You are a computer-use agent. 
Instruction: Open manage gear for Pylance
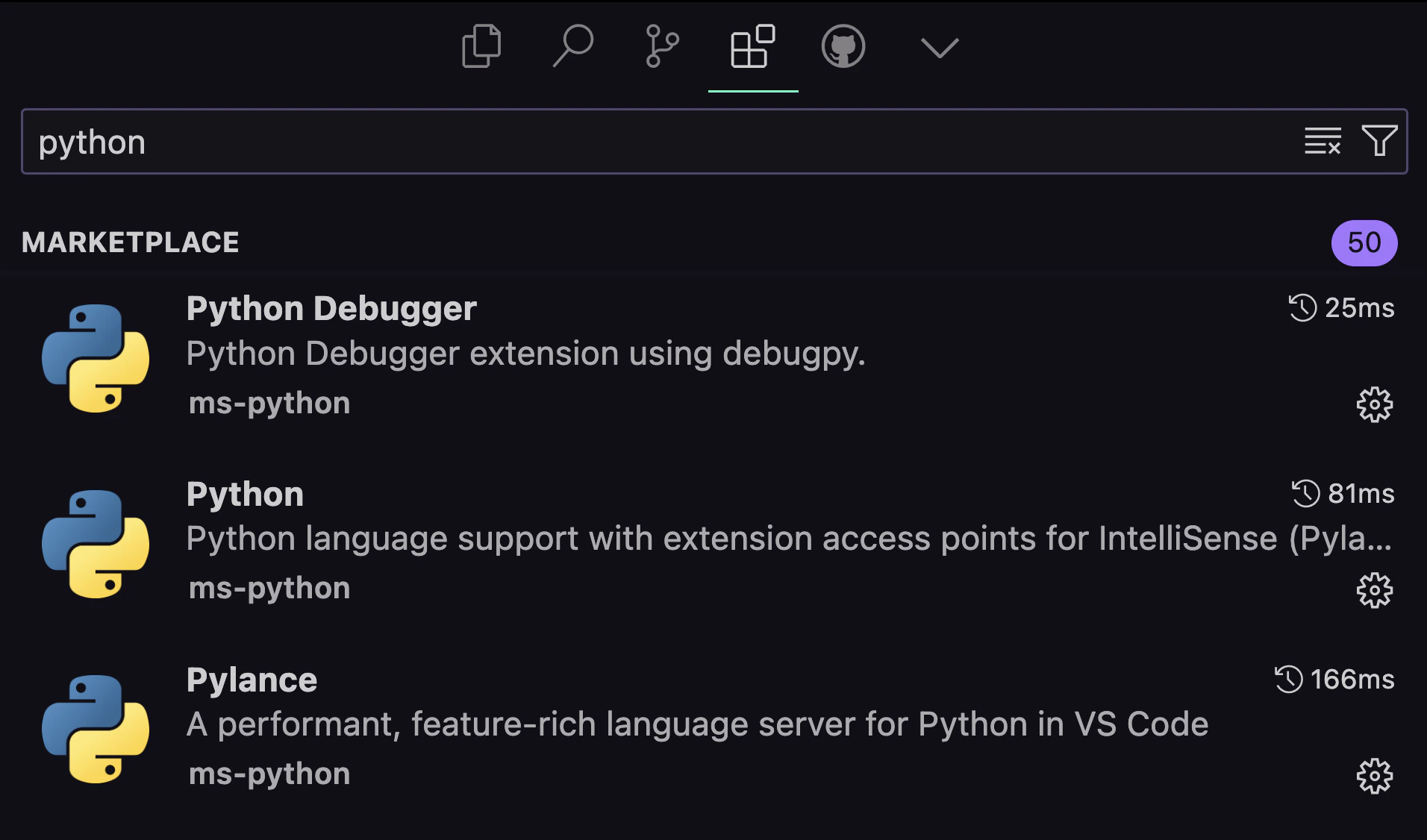(x=1375, y=777)
